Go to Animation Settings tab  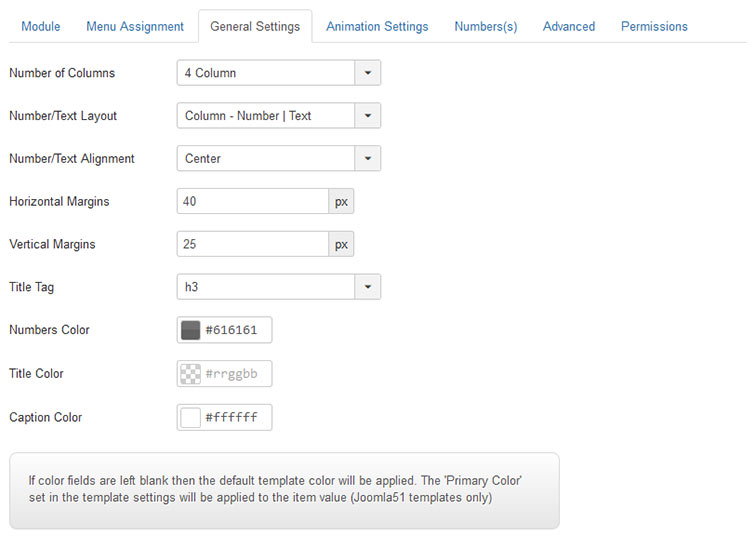point(377,27)
